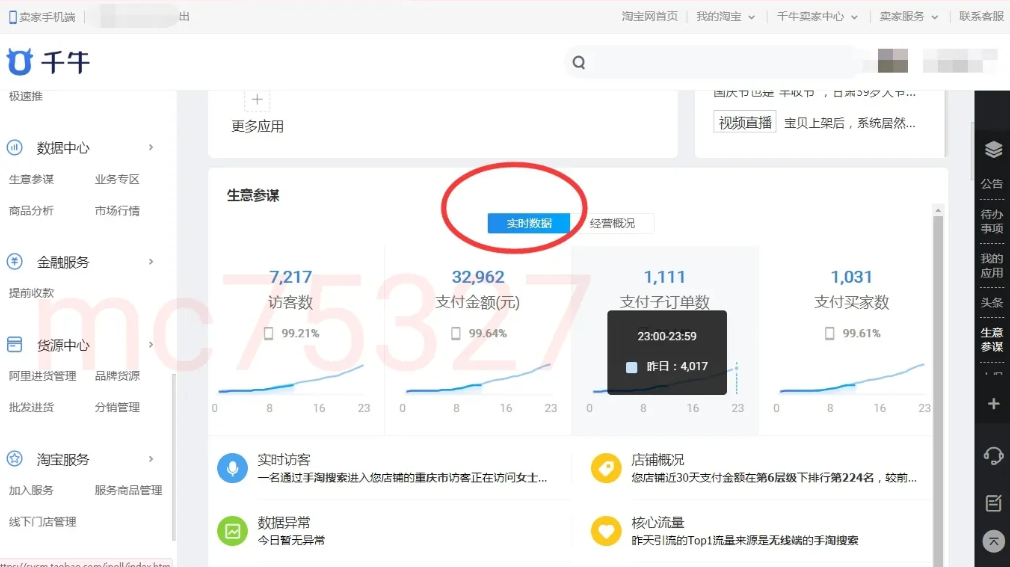Click the 卖家手机端 link
Screen dimensions: 1010x567
pyautogui.click(x=47, y=17)
